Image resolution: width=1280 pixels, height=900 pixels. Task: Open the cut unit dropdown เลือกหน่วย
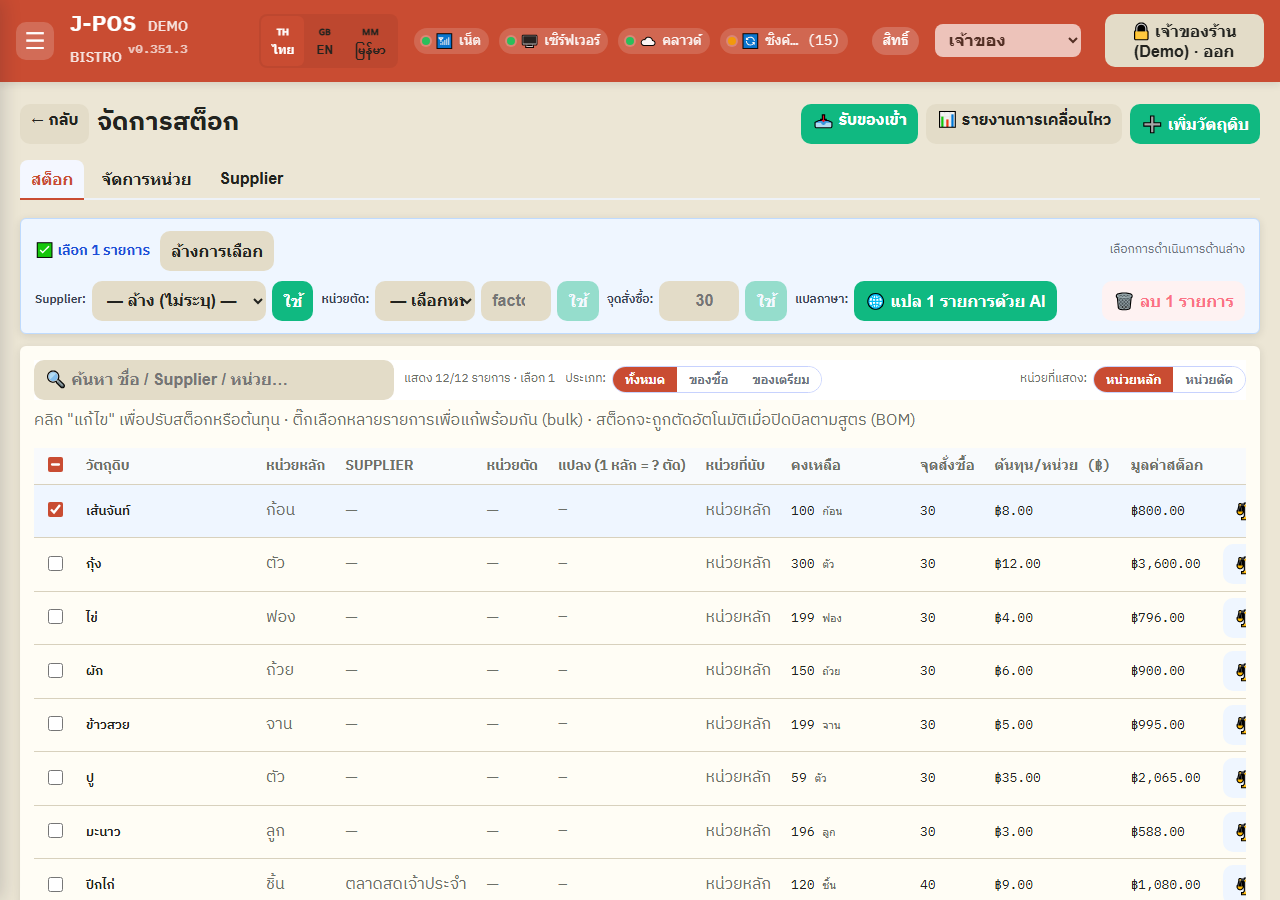pyautogui.click(x=425, y=301)
